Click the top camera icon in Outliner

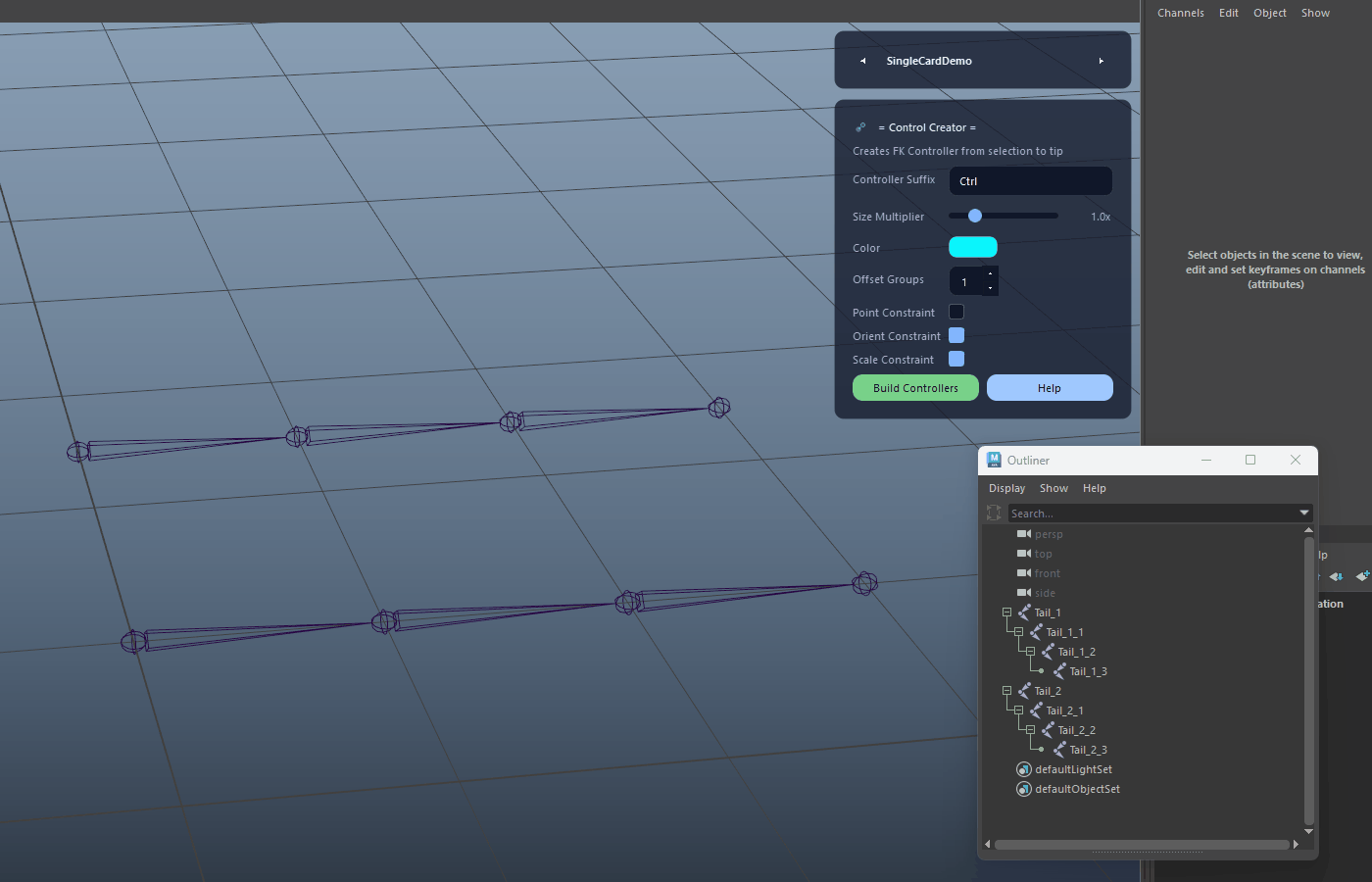coord(1024,554)
